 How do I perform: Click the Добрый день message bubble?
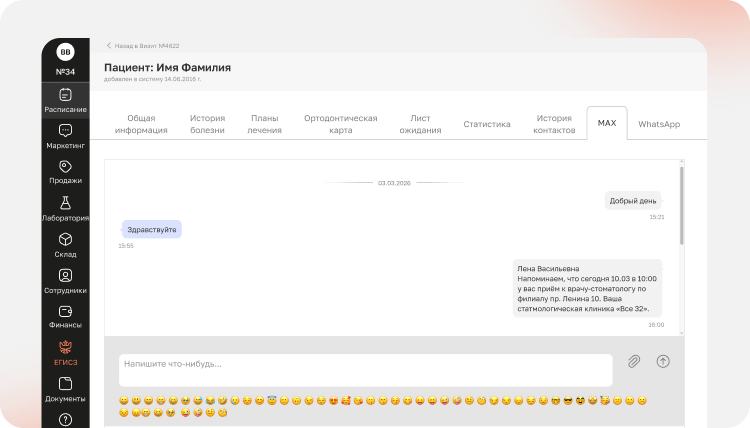(633, 201)
